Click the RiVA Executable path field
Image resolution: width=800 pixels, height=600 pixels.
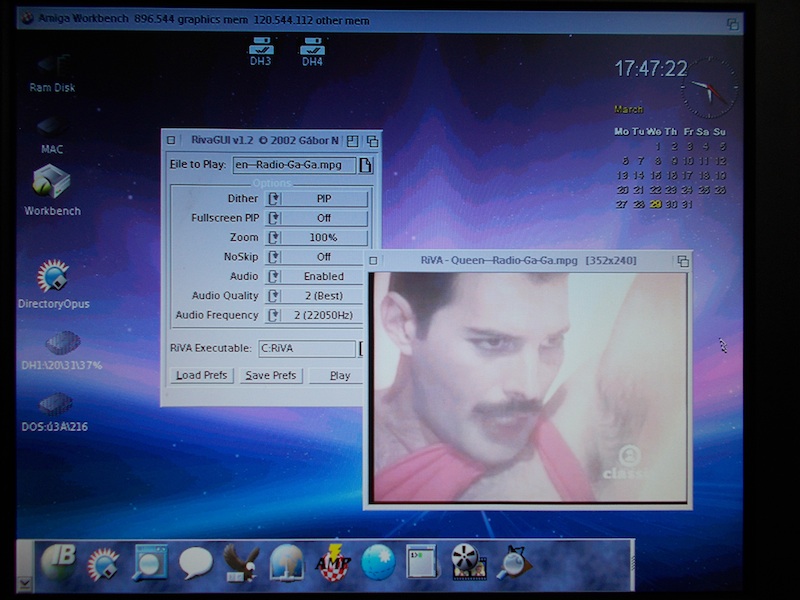click(x=306, y=349)
